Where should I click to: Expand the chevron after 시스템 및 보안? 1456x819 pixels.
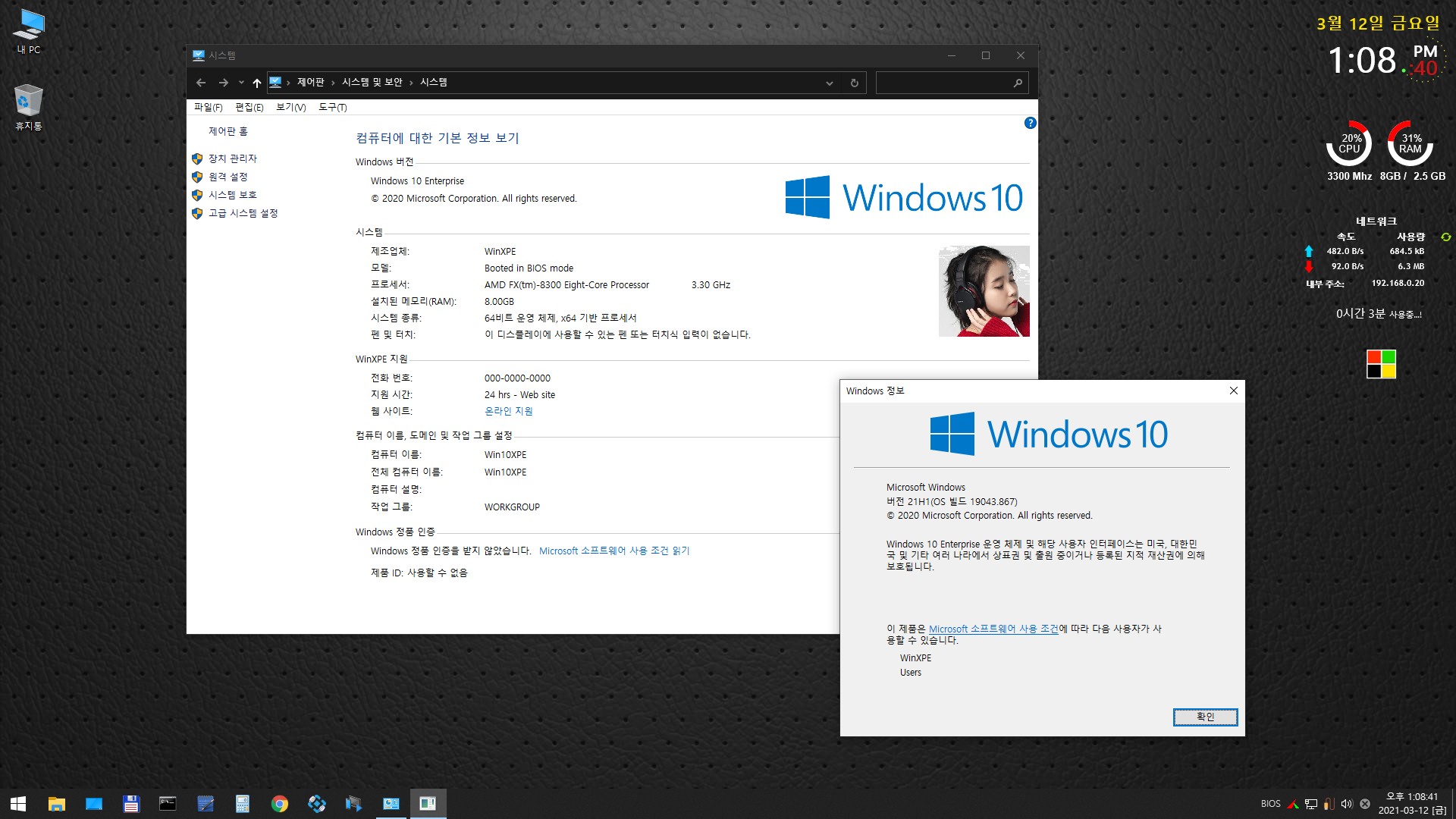[411, 83]
